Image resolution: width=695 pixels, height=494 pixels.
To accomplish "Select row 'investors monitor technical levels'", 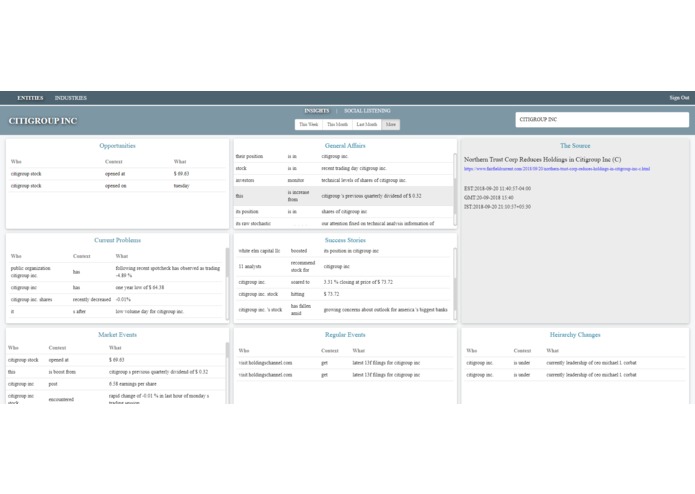I will pyautogui.click(x=343, y=180).
